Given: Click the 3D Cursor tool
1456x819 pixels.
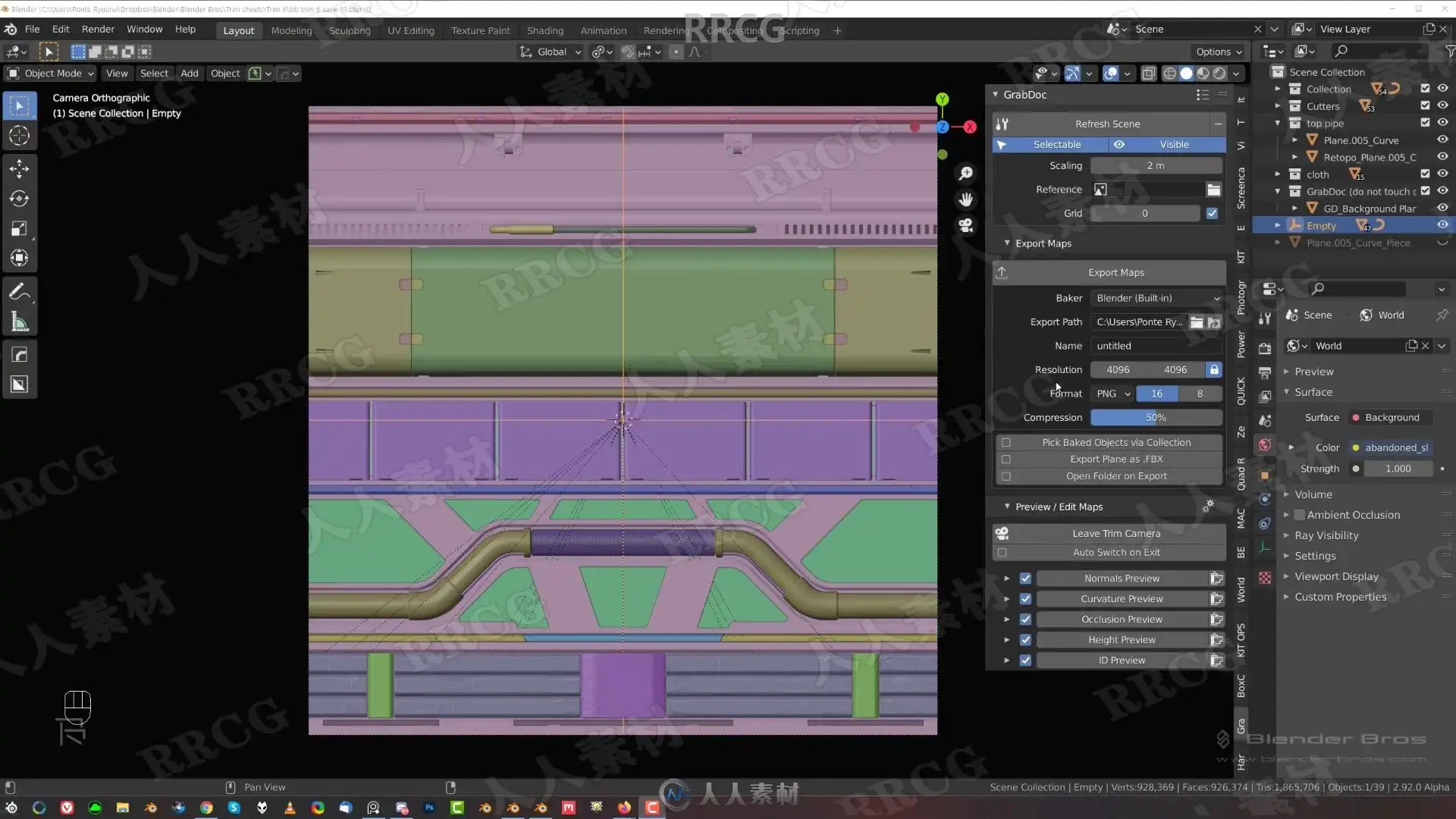Looking at the screenshot, I should coord(19,136).
